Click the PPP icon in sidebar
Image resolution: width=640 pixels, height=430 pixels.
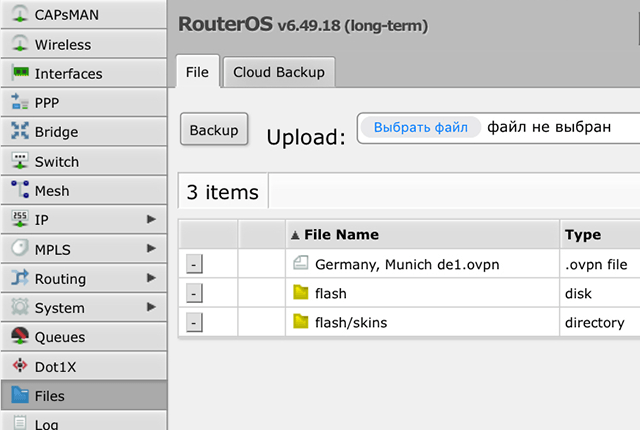click(x=20, y=102)
